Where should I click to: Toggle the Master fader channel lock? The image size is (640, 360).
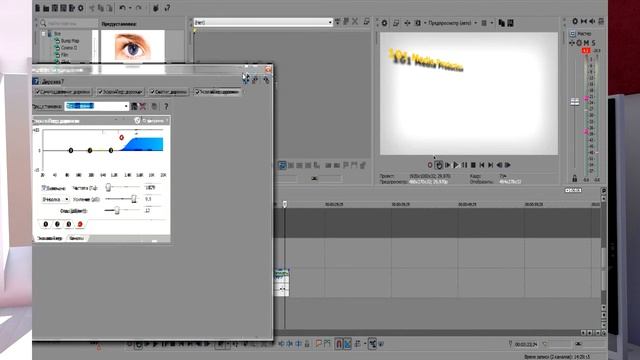tap(574, 178)
